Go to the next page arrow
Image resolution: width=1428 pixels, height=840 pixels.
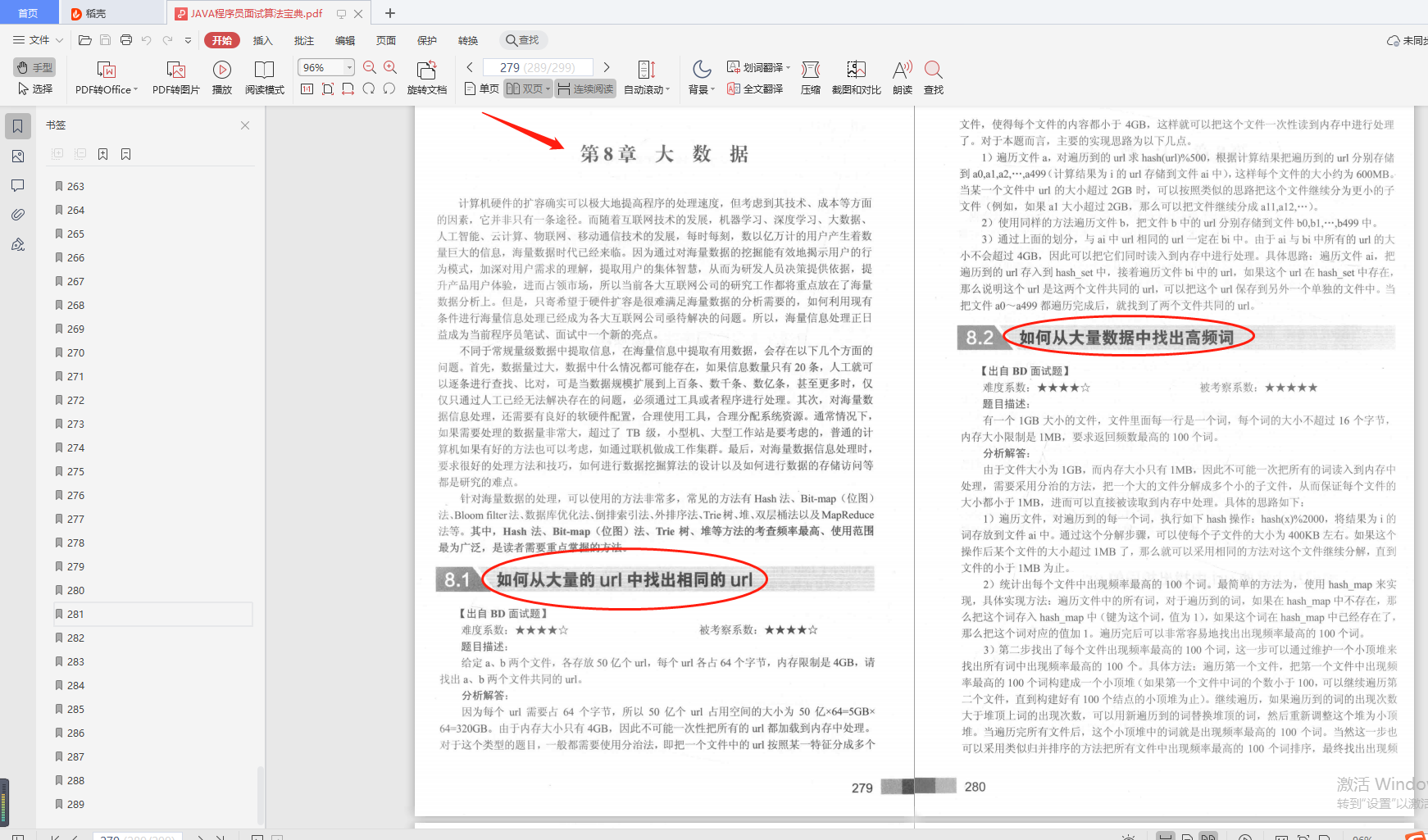607,67
